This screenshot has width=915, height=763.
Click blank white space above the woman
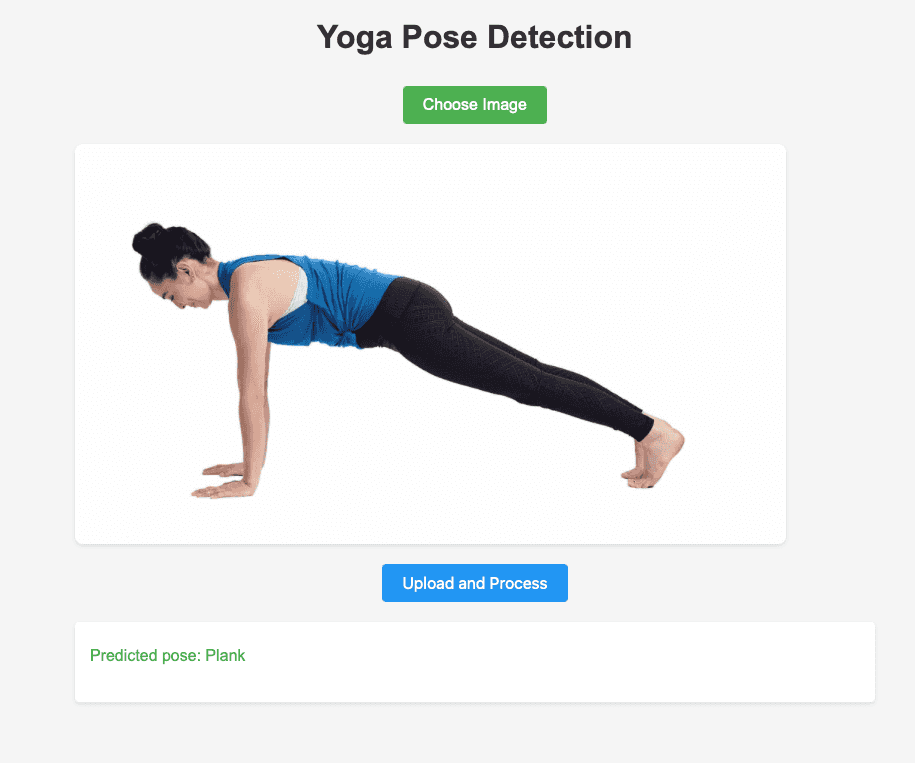tap(432, 187)
